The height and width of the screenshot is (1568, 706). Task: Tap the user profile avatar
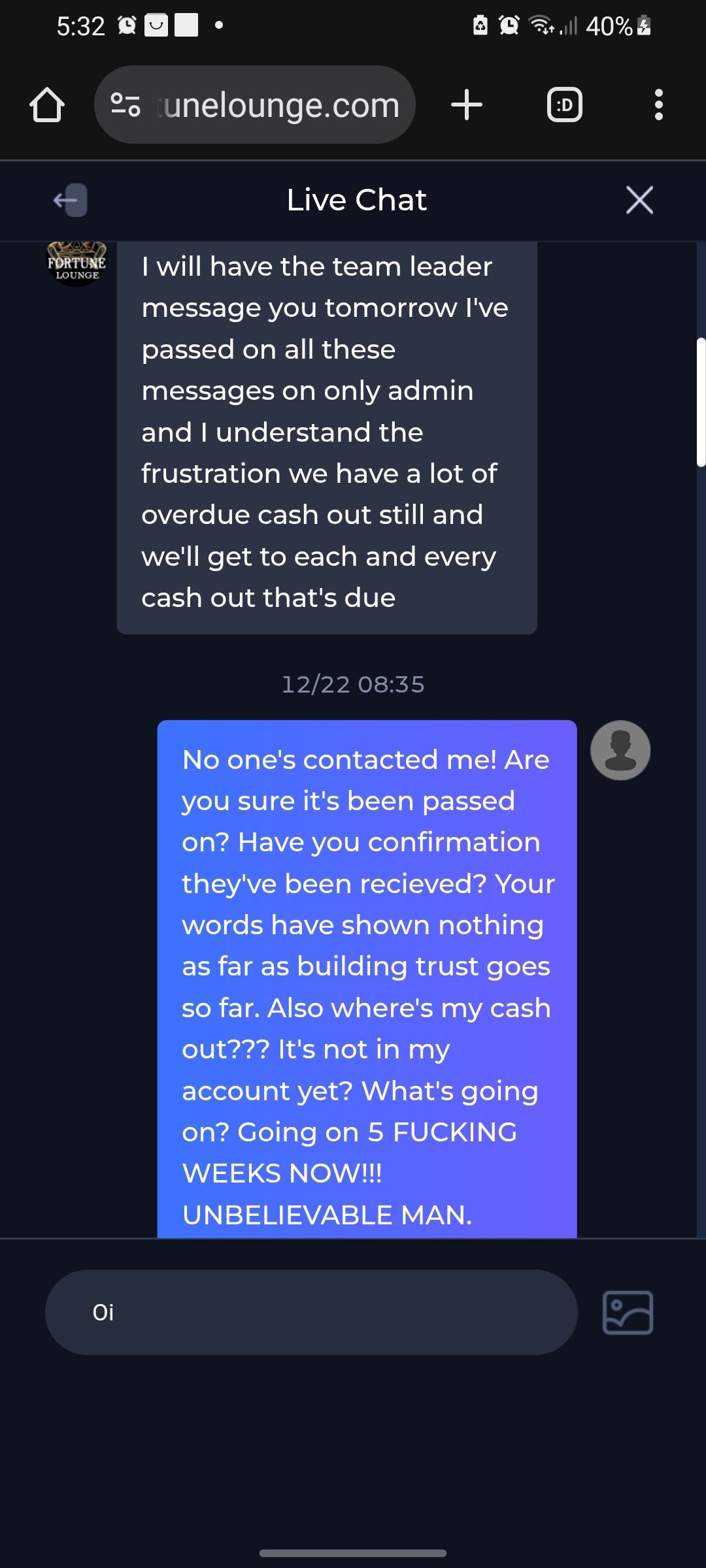620,750
